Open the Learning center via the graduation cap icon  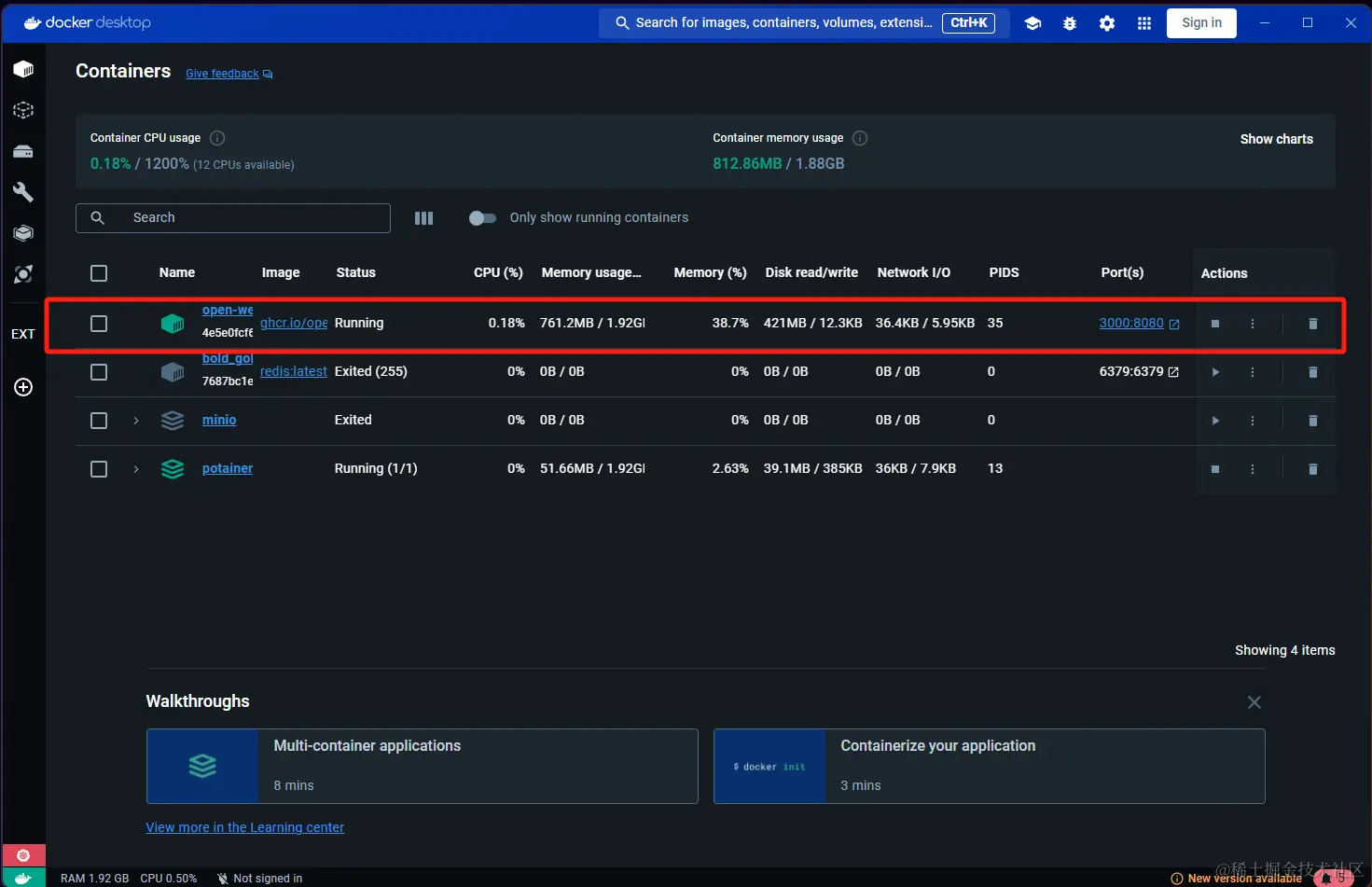tap(1032, 22)
